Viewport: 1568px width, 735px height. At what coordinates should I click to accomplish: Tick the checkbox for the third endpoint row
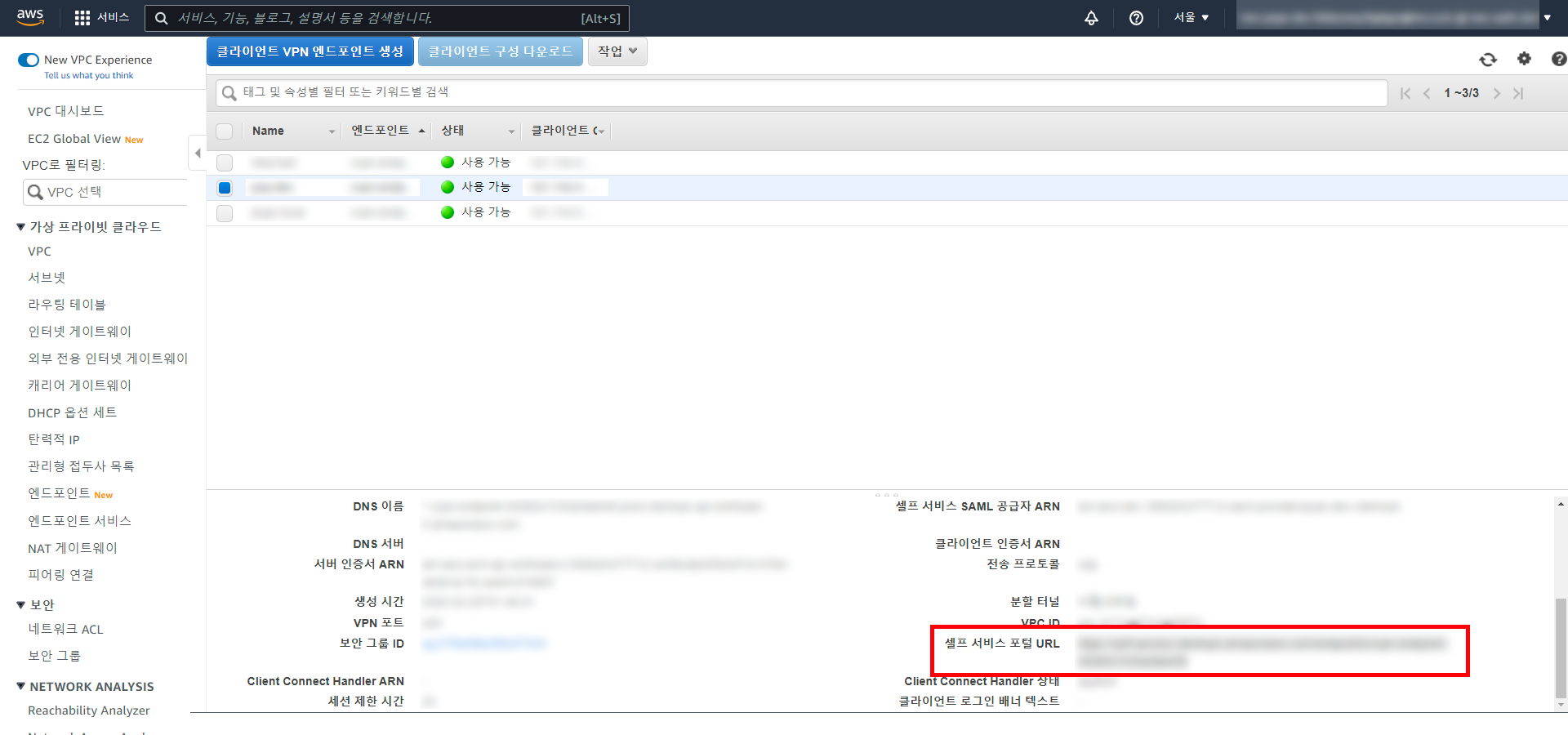(x=225, y=213)
